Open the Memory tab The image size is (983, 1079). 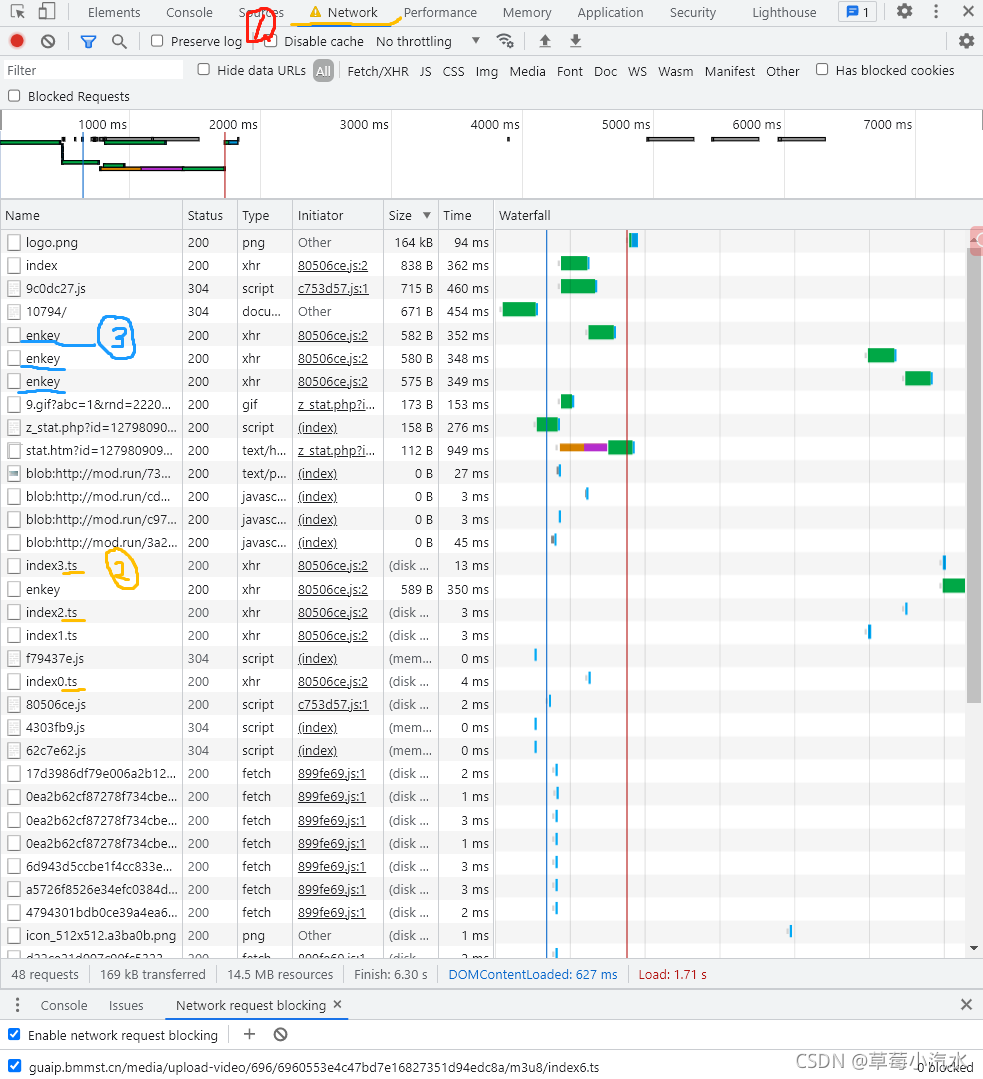tap(527, 12)
